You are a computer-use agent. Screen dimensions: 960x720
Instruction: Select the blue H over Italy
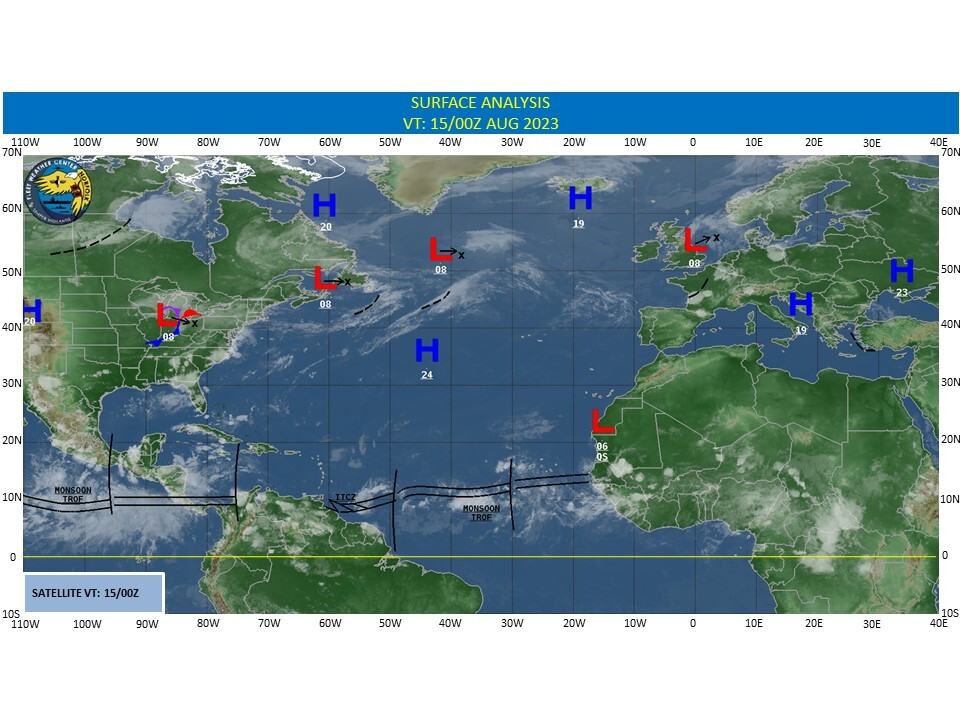(800, 304)
